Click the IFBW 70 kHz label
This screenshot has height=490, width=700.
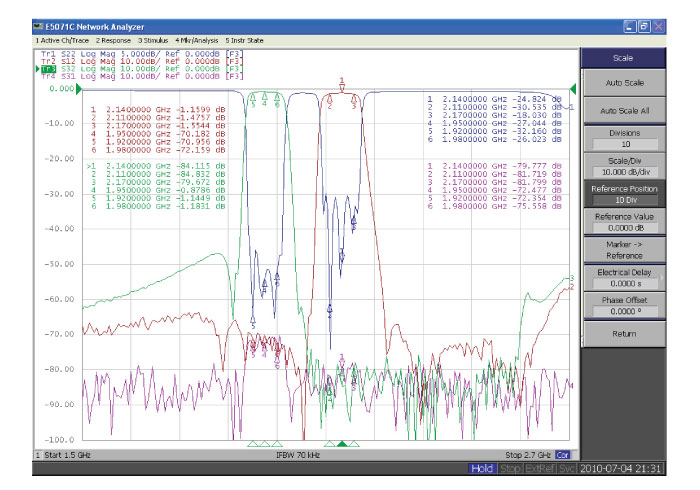[298, 455]
